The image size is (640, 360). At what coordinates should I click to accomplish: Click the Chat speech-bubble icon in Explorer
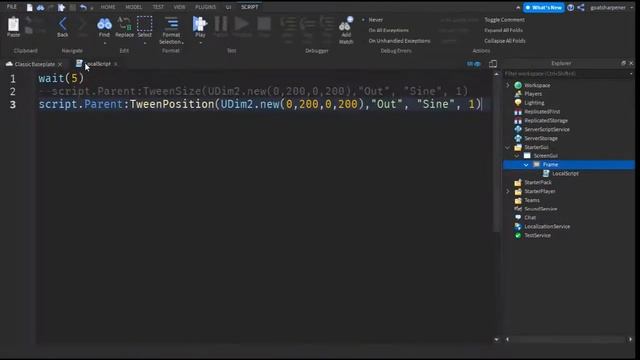tap(518, 218)
